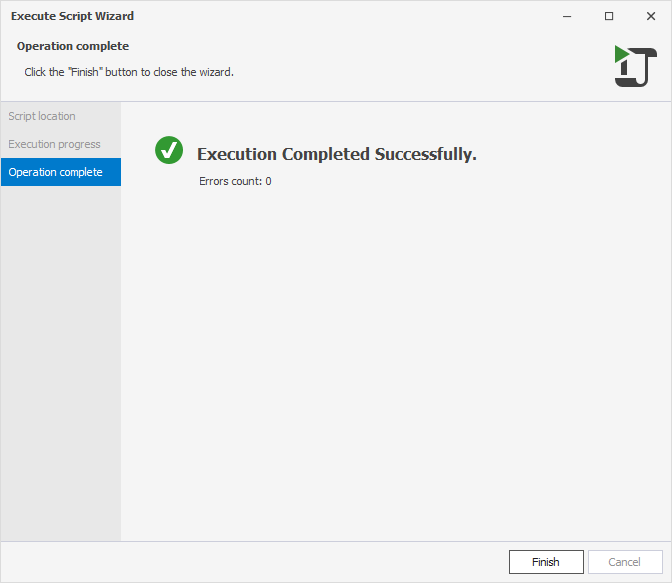Click the 'Operation complete' header title
This screenshot has height=583, width=672.
tap(73, 46)
